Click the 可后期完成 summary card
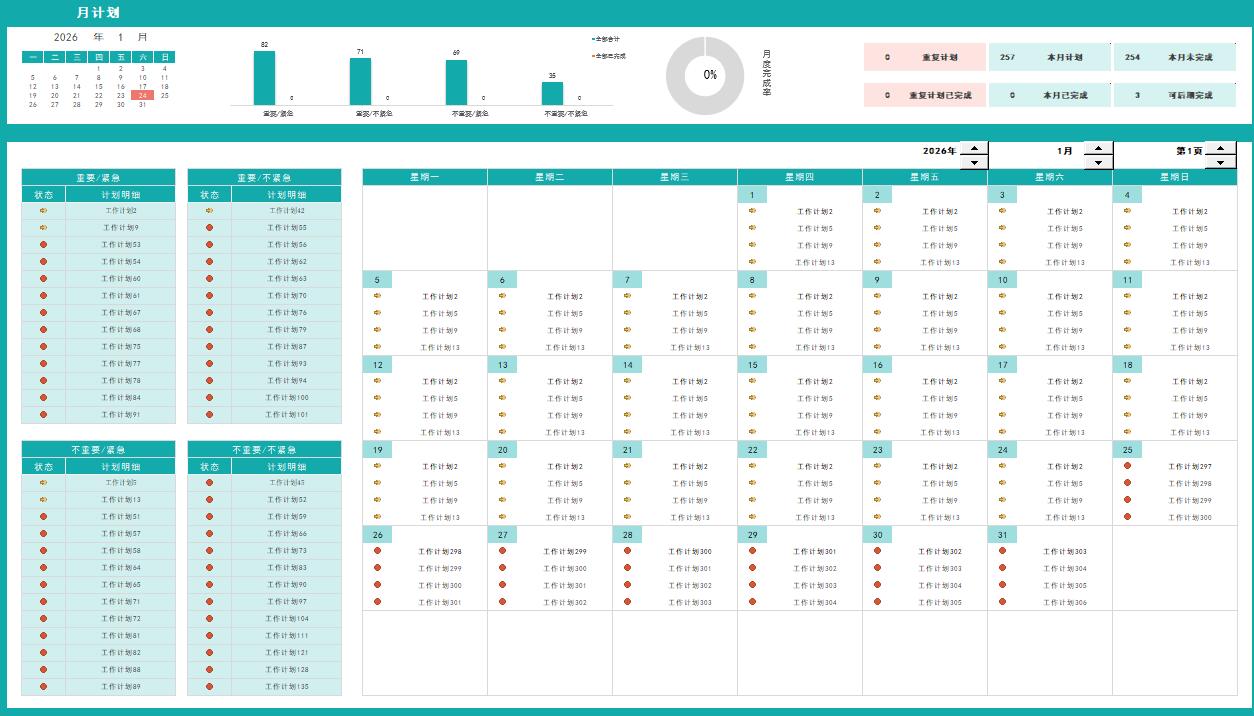The image size is (1254, 716). (x=1174, y=96)
